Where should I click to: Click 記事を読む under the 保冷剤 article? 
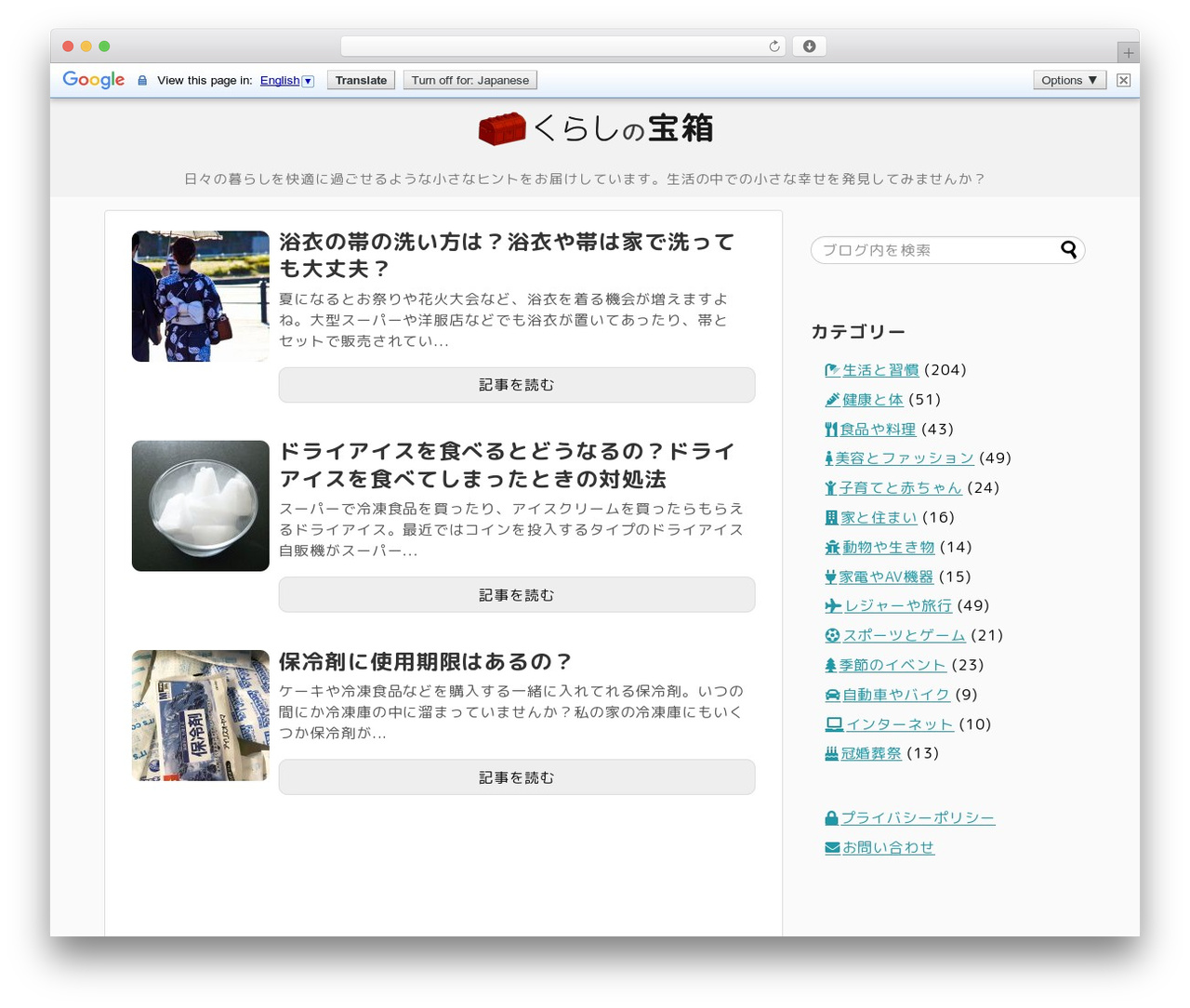tap(517, 777)
